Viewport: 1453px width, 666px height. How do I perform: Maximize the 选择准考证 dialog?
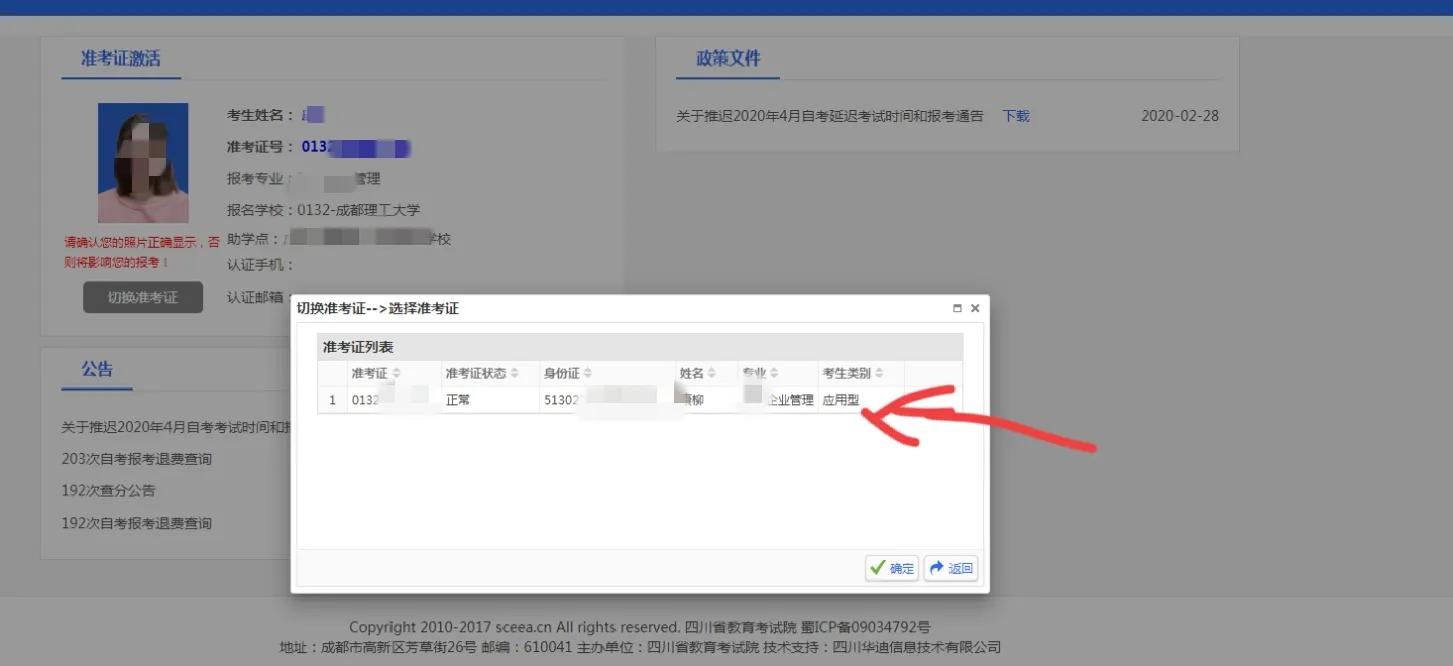957,309
